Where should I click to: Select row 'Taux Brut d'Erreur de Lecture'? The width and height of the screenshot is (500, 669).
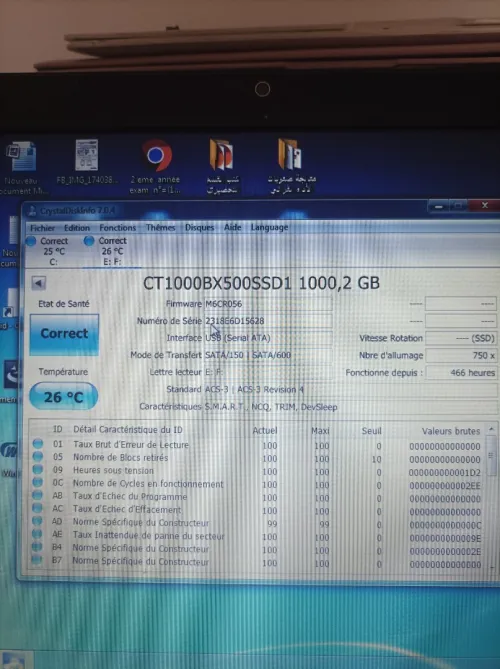(x=258, y=445)
